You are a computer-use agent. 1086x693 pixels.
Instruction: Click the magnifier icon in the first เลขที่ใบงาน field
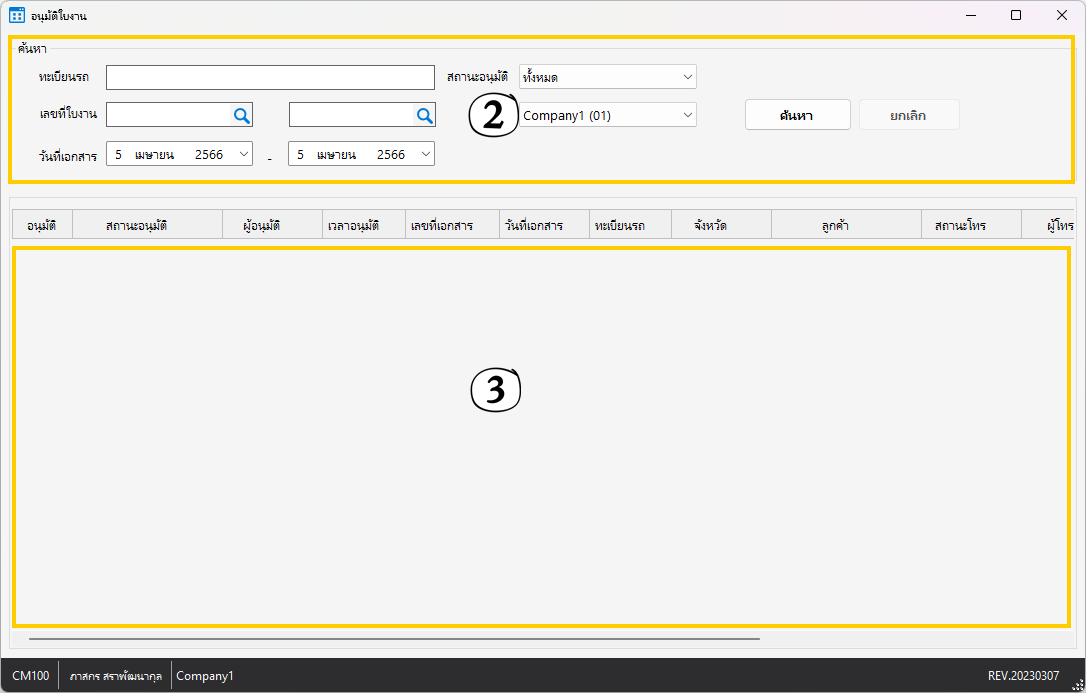pos(241,116)
